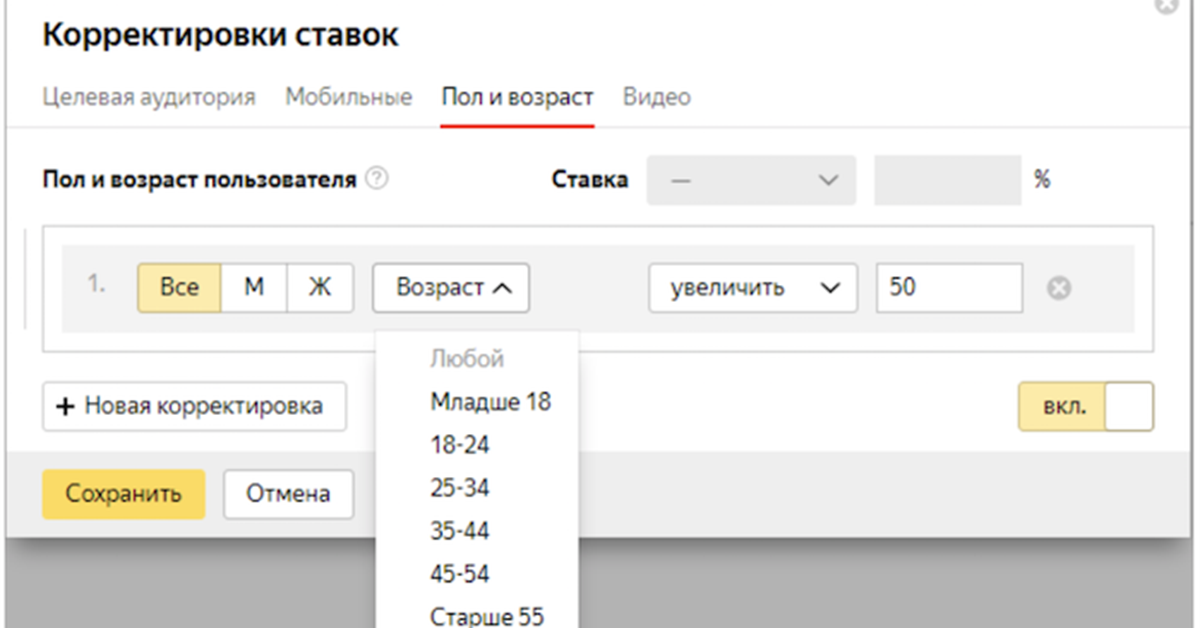Close the bid adjustments dialog
The image size is (1200, 628).
[1166, 5]
